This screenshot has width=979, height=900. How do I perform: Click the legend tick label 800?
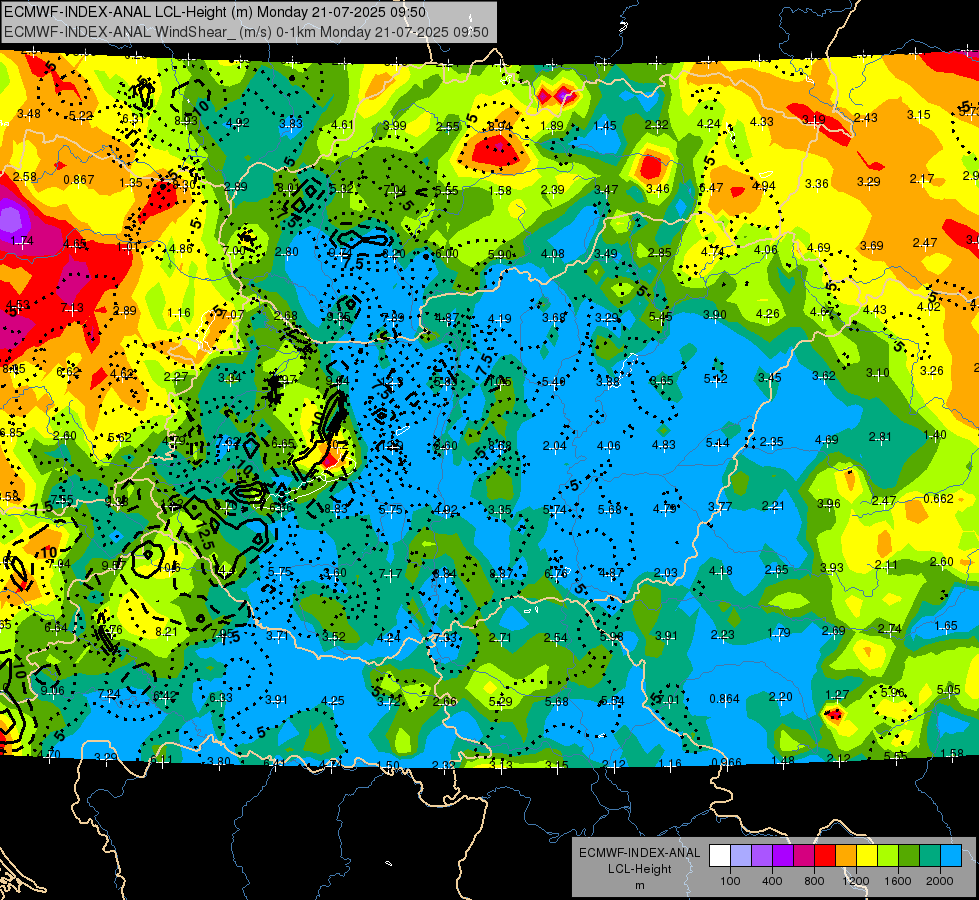tap(814, 881)
